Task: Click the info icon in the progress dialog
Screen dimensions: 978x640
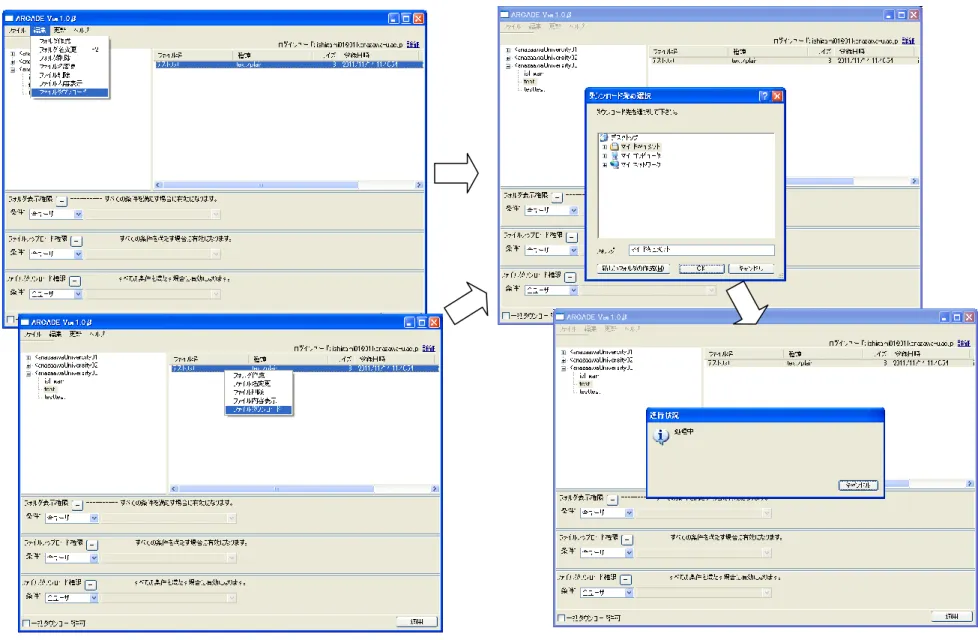Action: (661, 436)
